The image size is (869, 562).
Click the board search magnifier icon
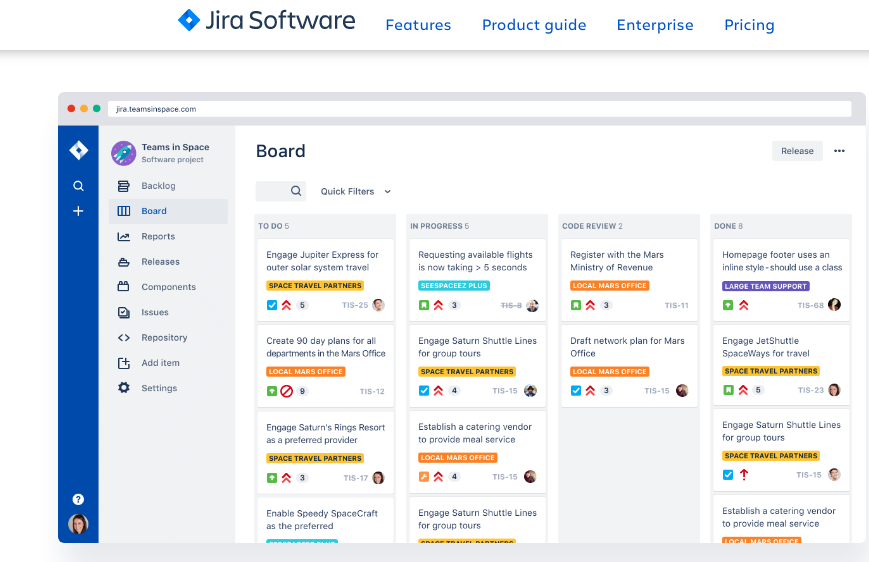coord(296,191)
